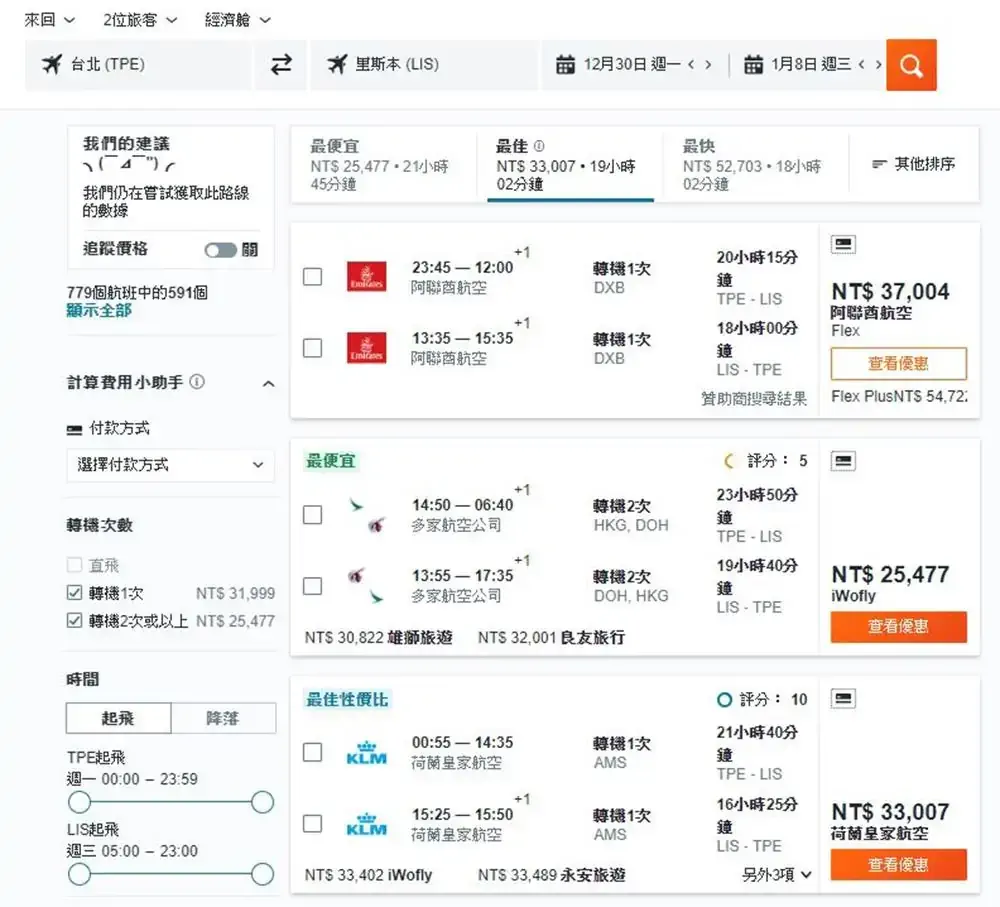This screenshot has height=907, width=1000.
Task: Open the 經濟艙 cabin class dropdown
Action: tap(238, 20)
